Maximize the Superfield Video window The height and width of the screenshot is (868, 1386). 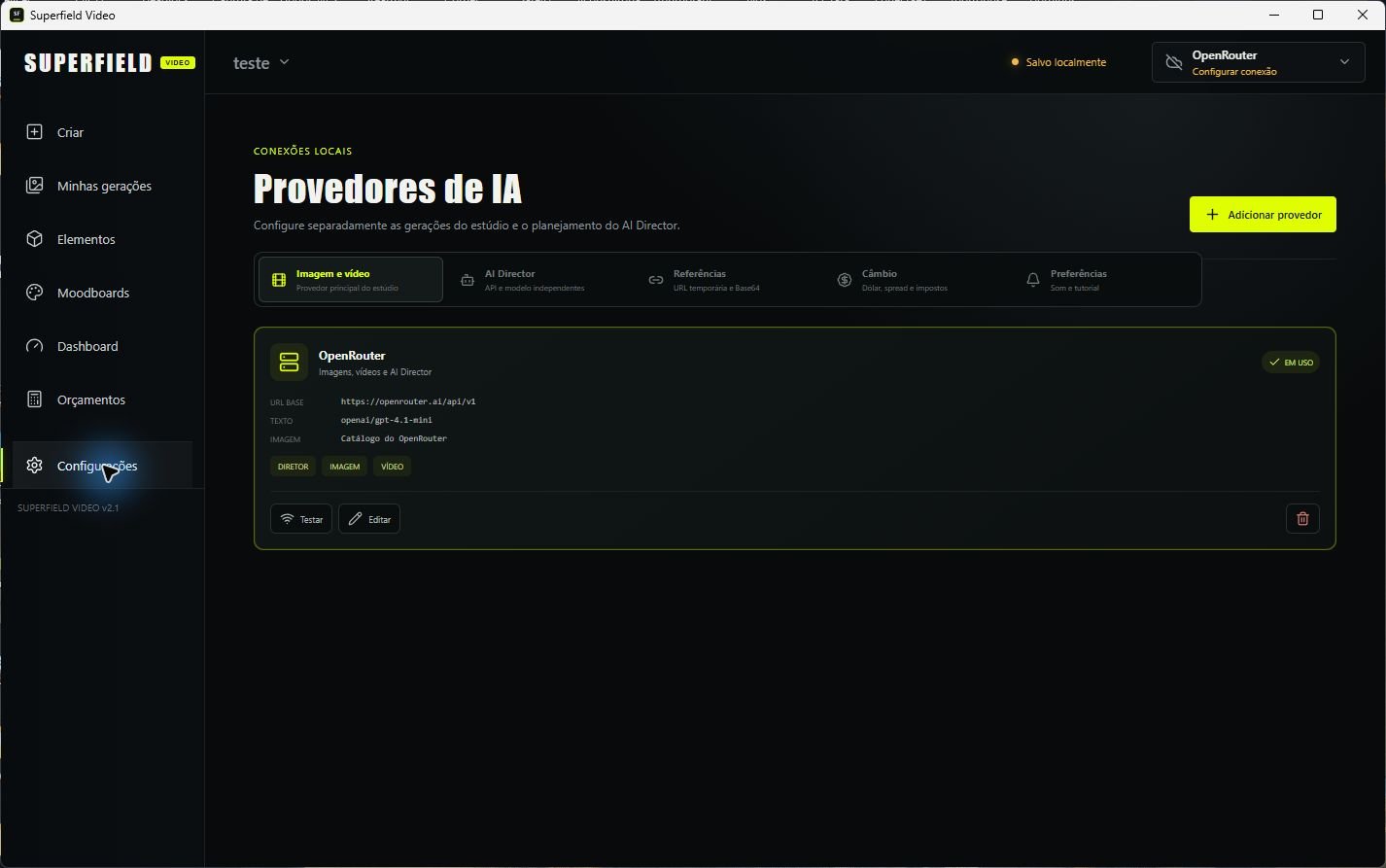coord(1318,15)
